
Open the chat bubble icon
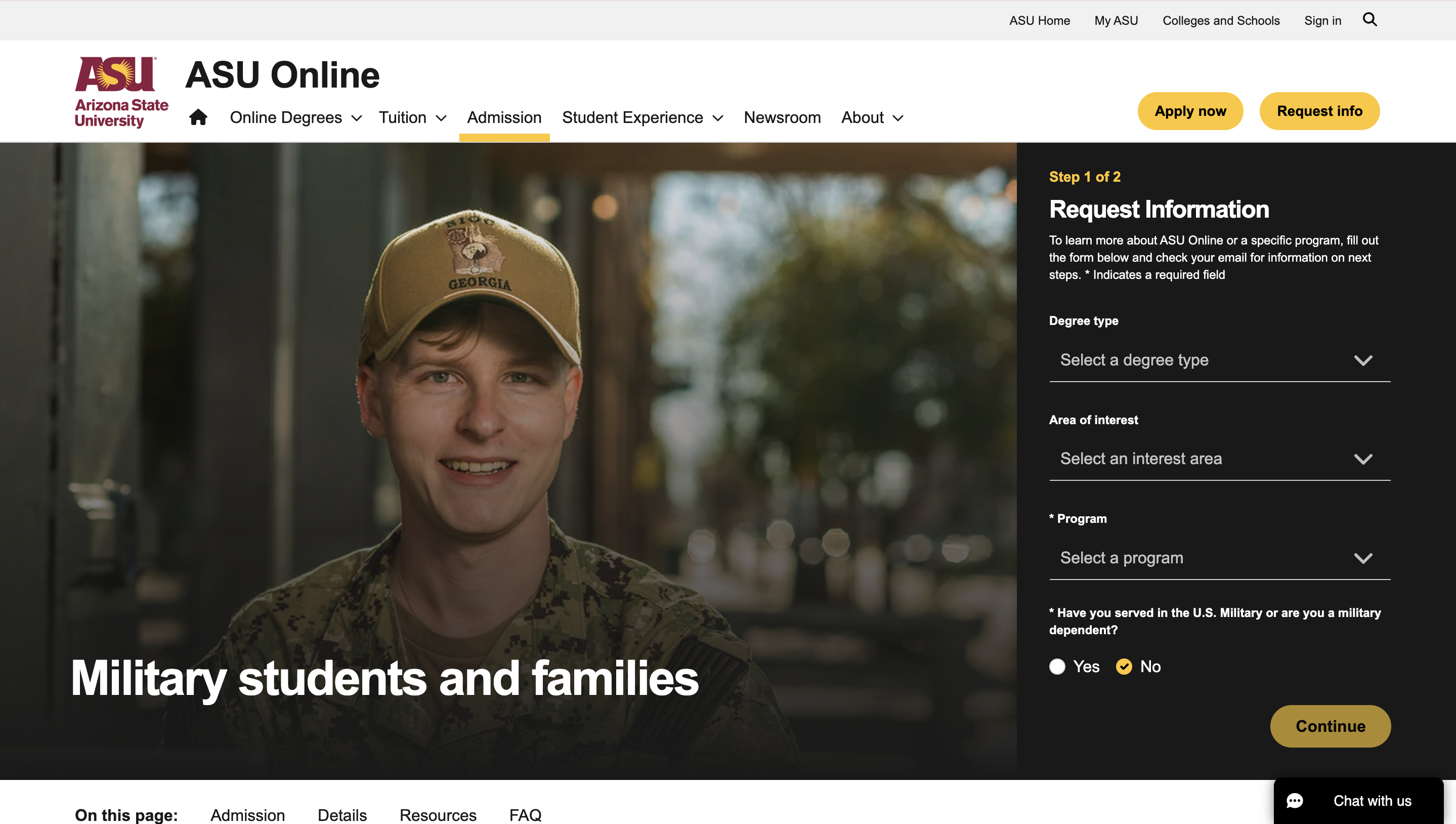[1295, 801]
